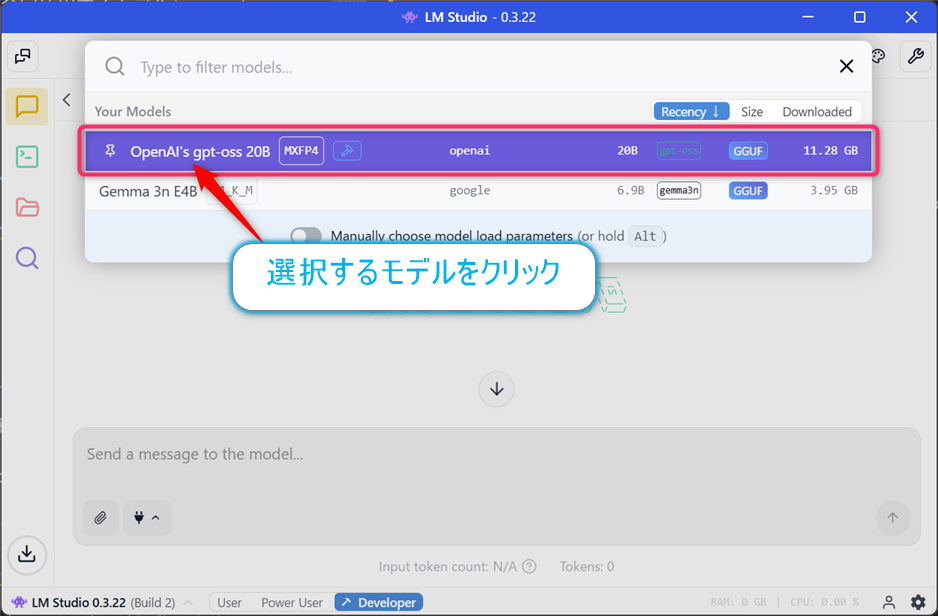Switch to Power User mode
This screenshot has height=616, width=938.
(x=292, y=602)
